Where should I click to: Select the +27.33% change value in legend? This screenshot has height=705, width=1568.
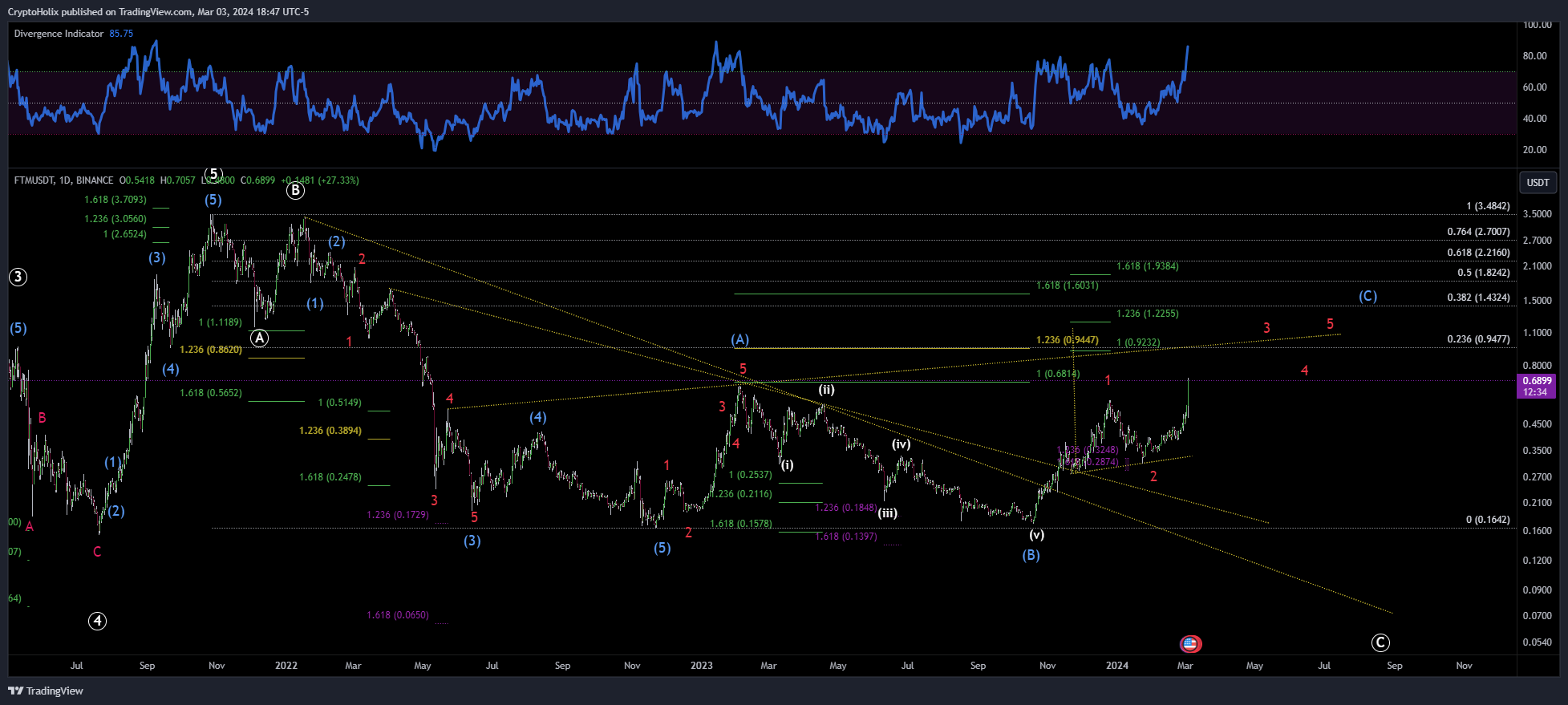[x=338, y=180]
